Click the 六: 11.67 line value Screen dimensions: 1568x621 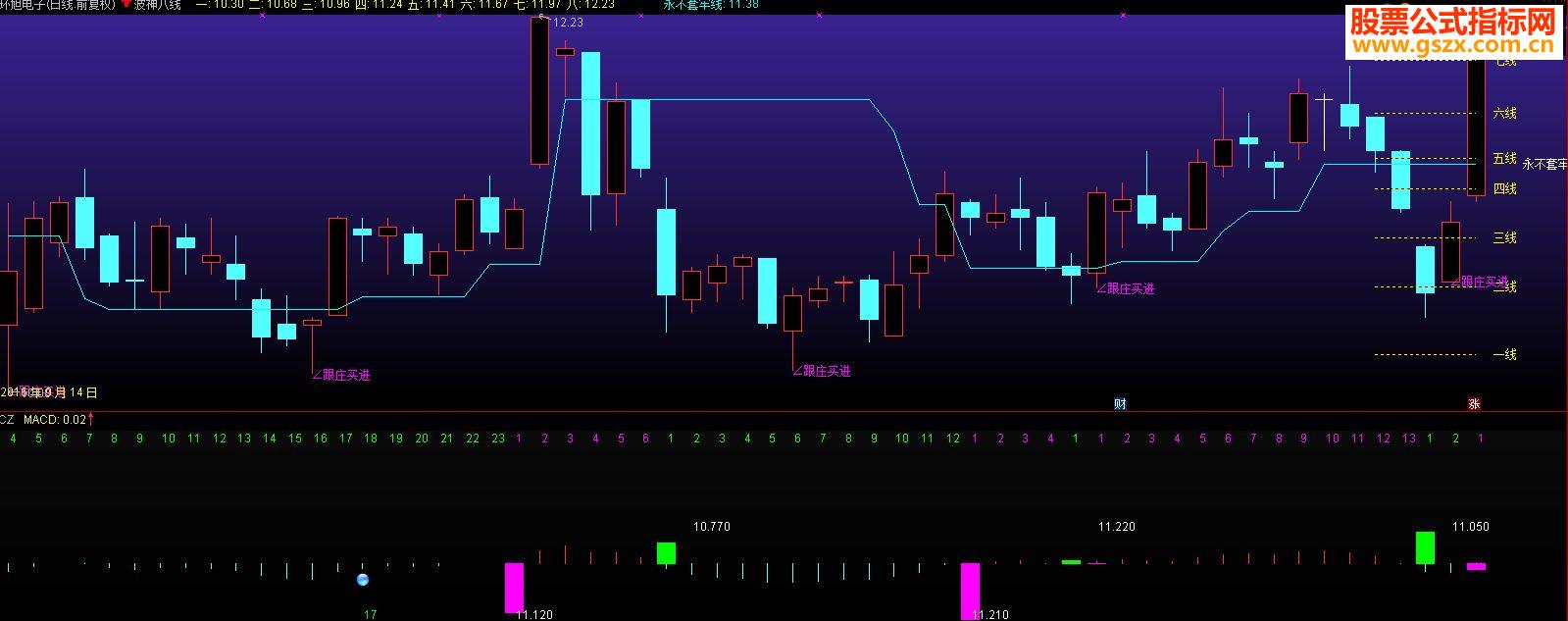(484, 5)
